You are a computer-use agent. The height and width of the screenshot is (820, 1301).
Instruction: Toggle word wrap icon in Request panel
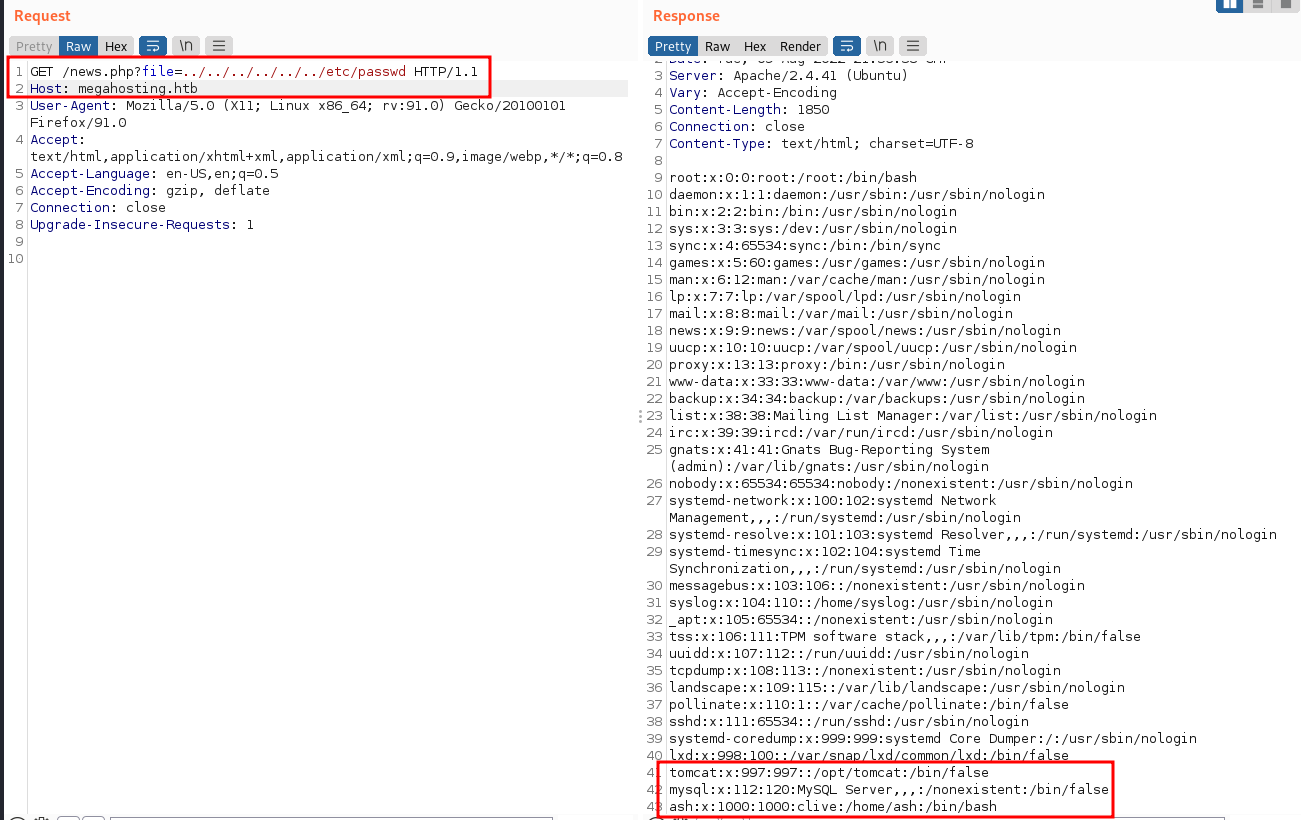(x=153, y=46)
